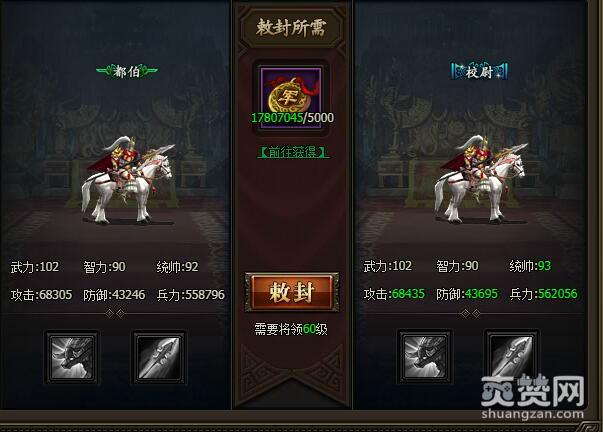Open the 前往获得 link
603x432 pixels.
coord(293,152)
